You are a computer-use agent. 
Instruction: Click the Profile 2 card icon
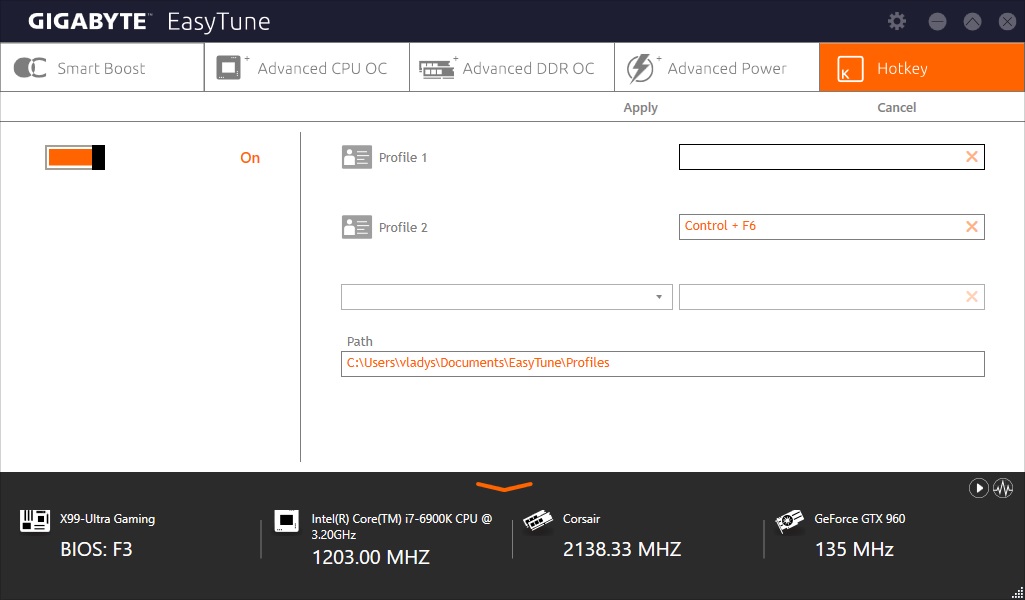tap(357, 227)
